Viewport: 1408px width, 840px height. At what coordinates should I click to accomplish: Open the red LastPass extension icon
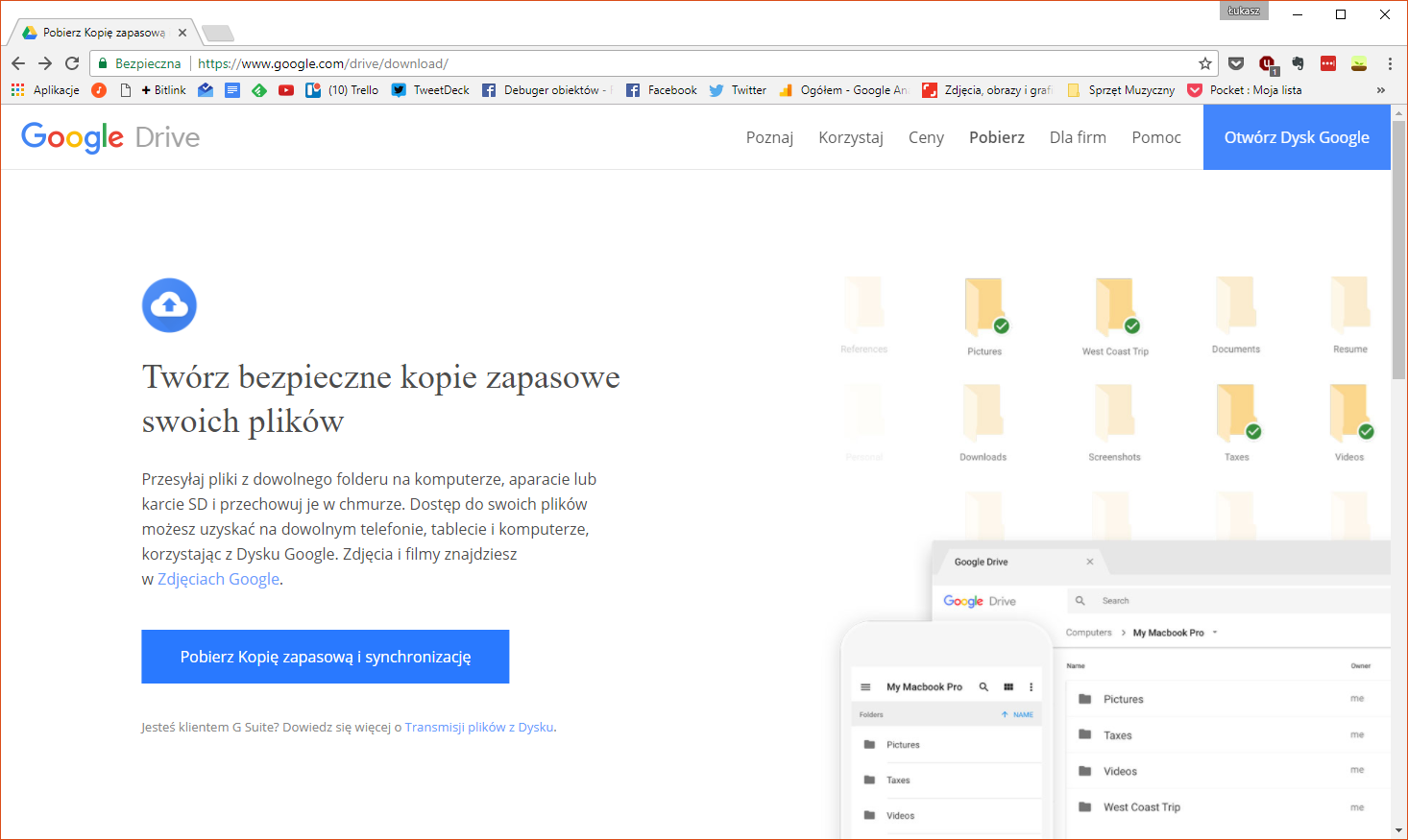(x=1328, y=63)
